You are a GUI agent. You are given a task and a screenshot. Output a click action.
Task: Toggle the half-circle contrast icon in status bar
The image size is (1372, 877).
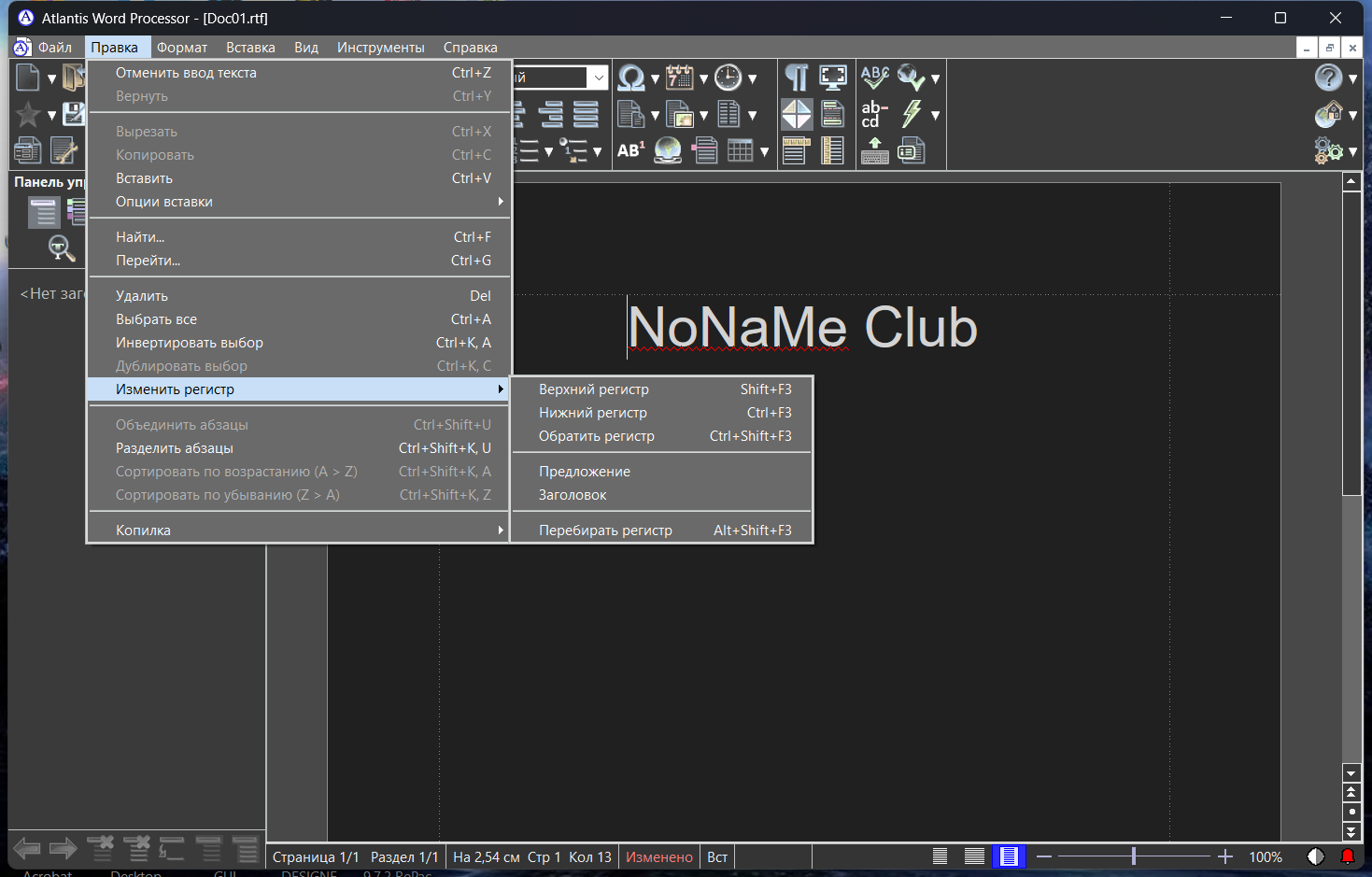pos(1316,856)
